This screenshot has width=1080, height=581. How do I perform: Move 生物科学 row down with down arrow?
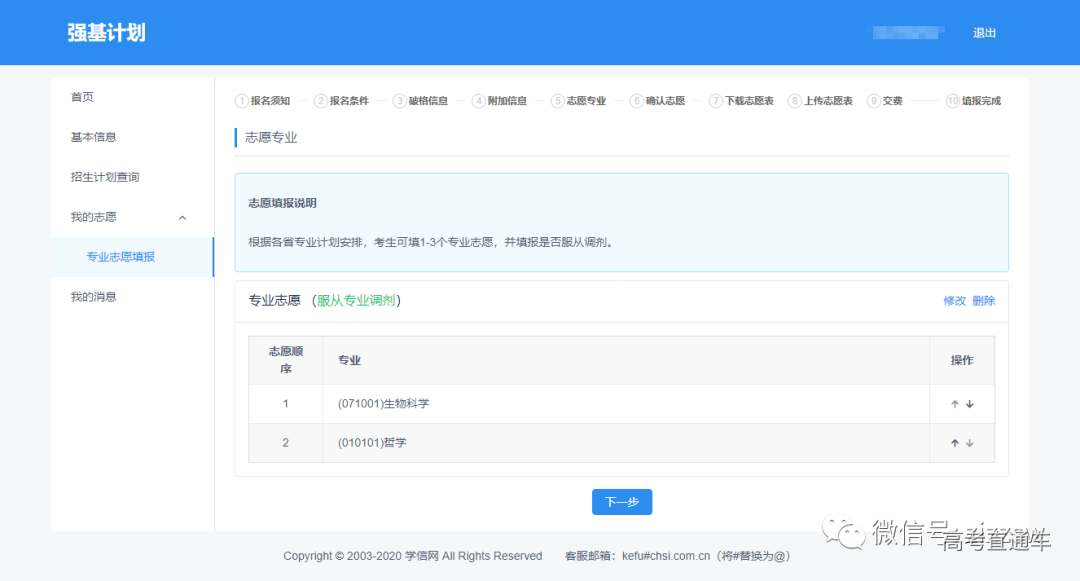point(970,404)
